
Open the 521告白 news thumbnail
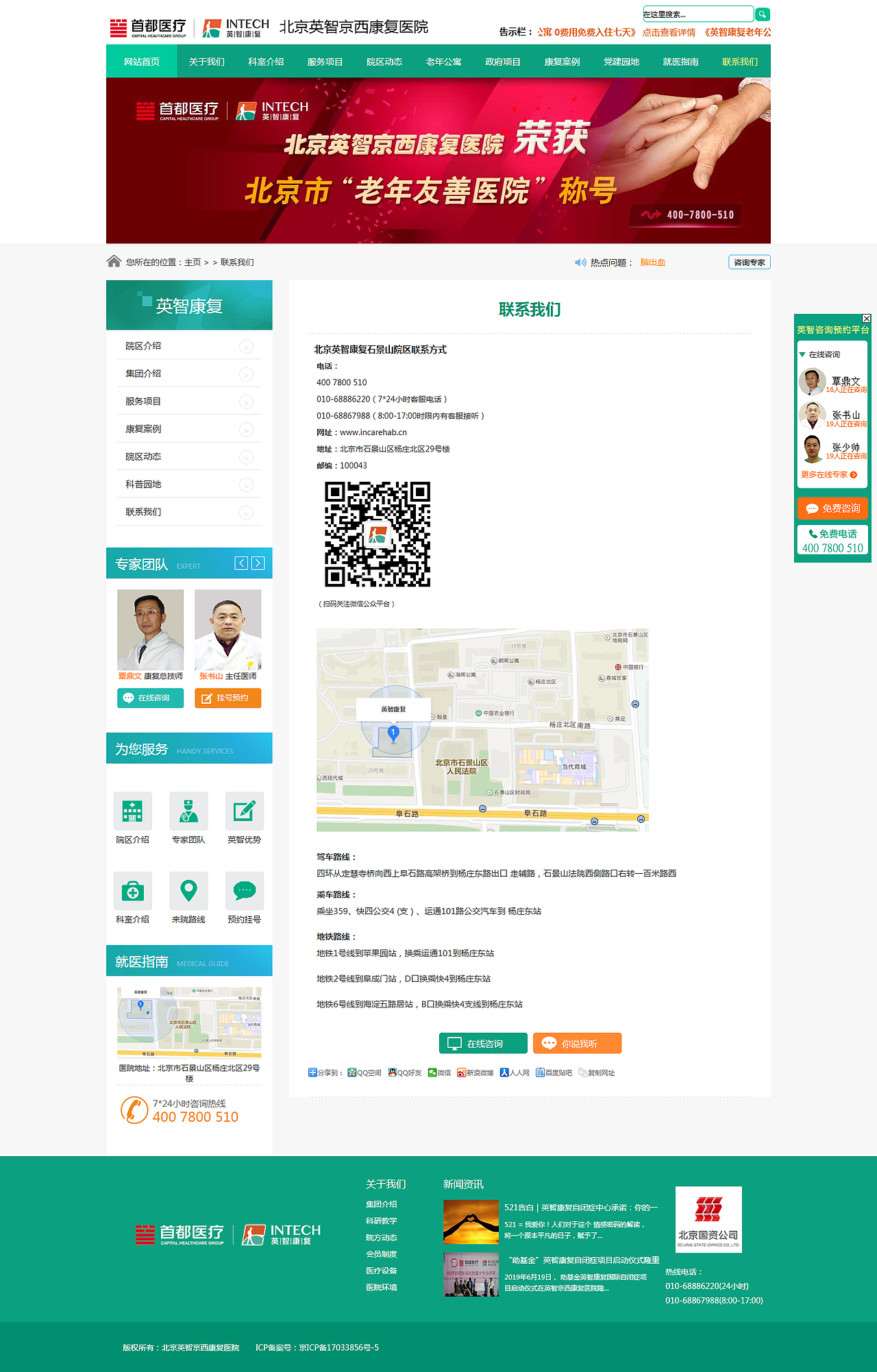coord(471,1222)
